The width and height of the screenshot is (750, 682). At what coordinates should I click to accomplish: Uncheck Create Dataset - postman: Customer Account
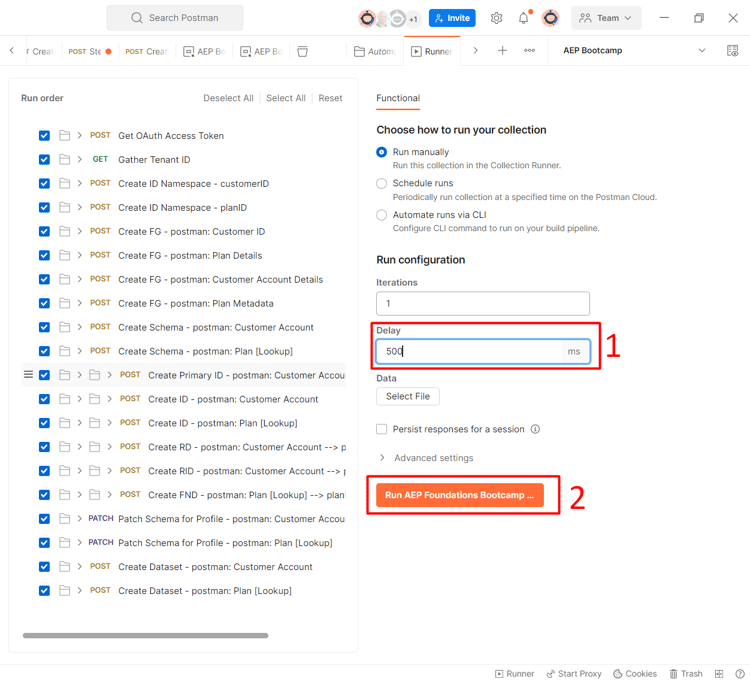point(44,567)
